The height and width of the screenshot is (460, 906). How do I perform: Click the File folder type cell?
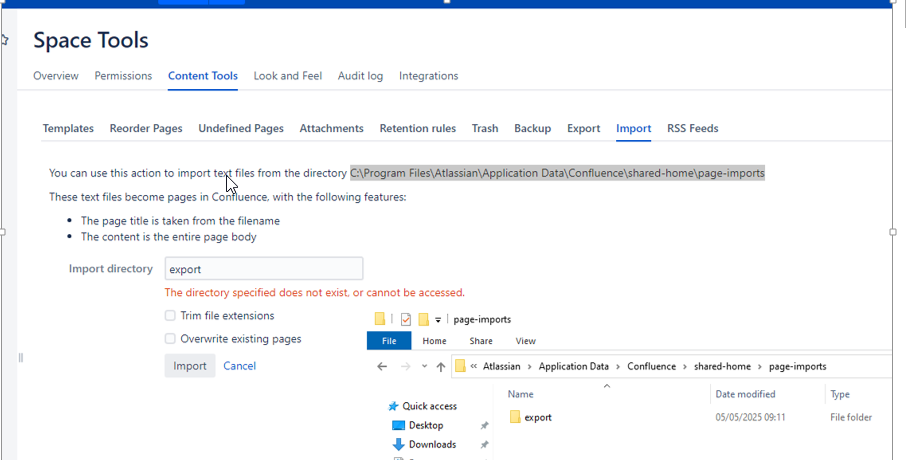(851, 417)
